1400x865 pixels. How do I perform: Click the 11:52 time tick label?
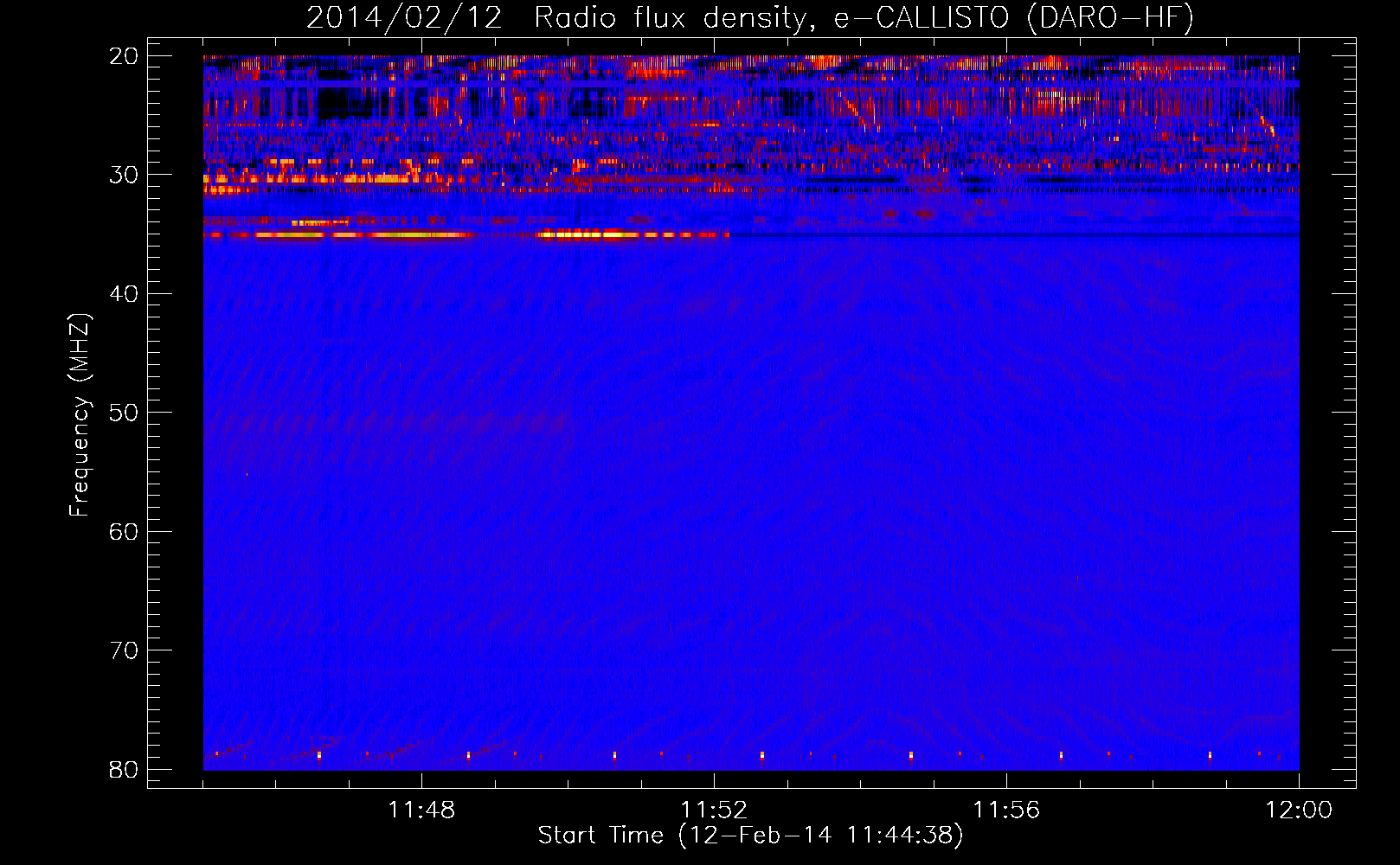714,811
